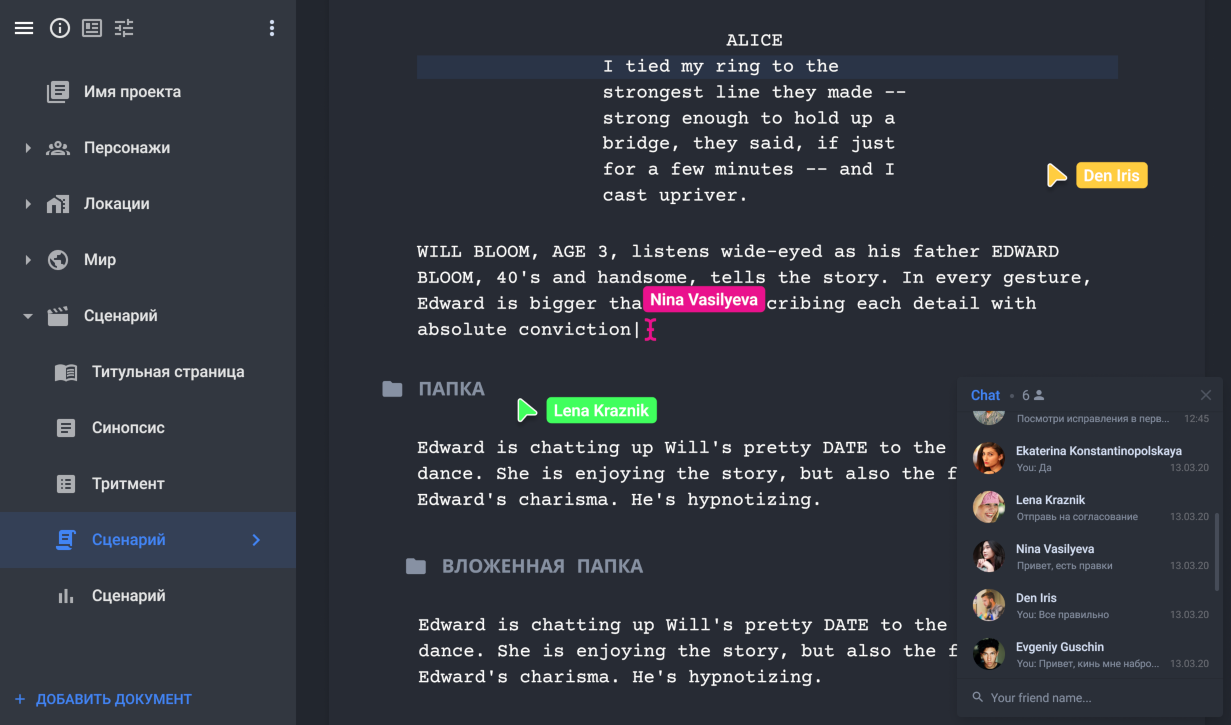
Task: Click the Your friend name search field
Action: pos(1090,697)
